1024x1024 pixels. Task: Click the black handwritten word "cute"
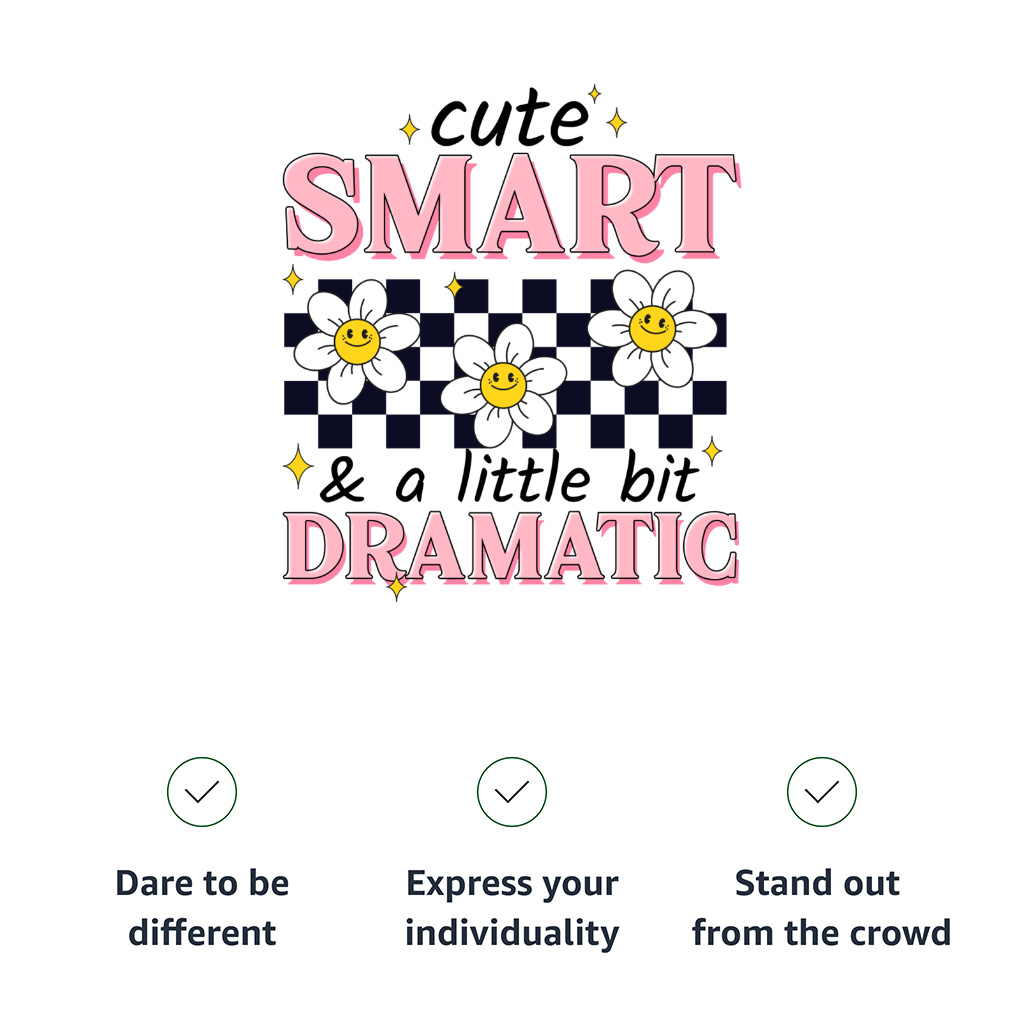click(509, 122)
